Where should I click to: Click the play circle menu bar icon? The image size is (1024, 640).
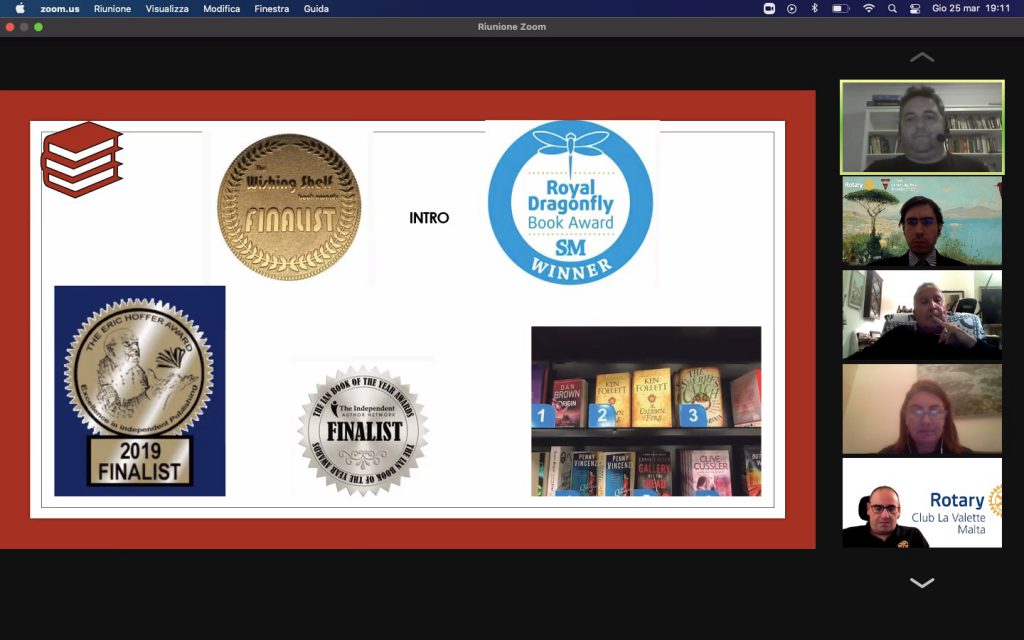point(792,8)
